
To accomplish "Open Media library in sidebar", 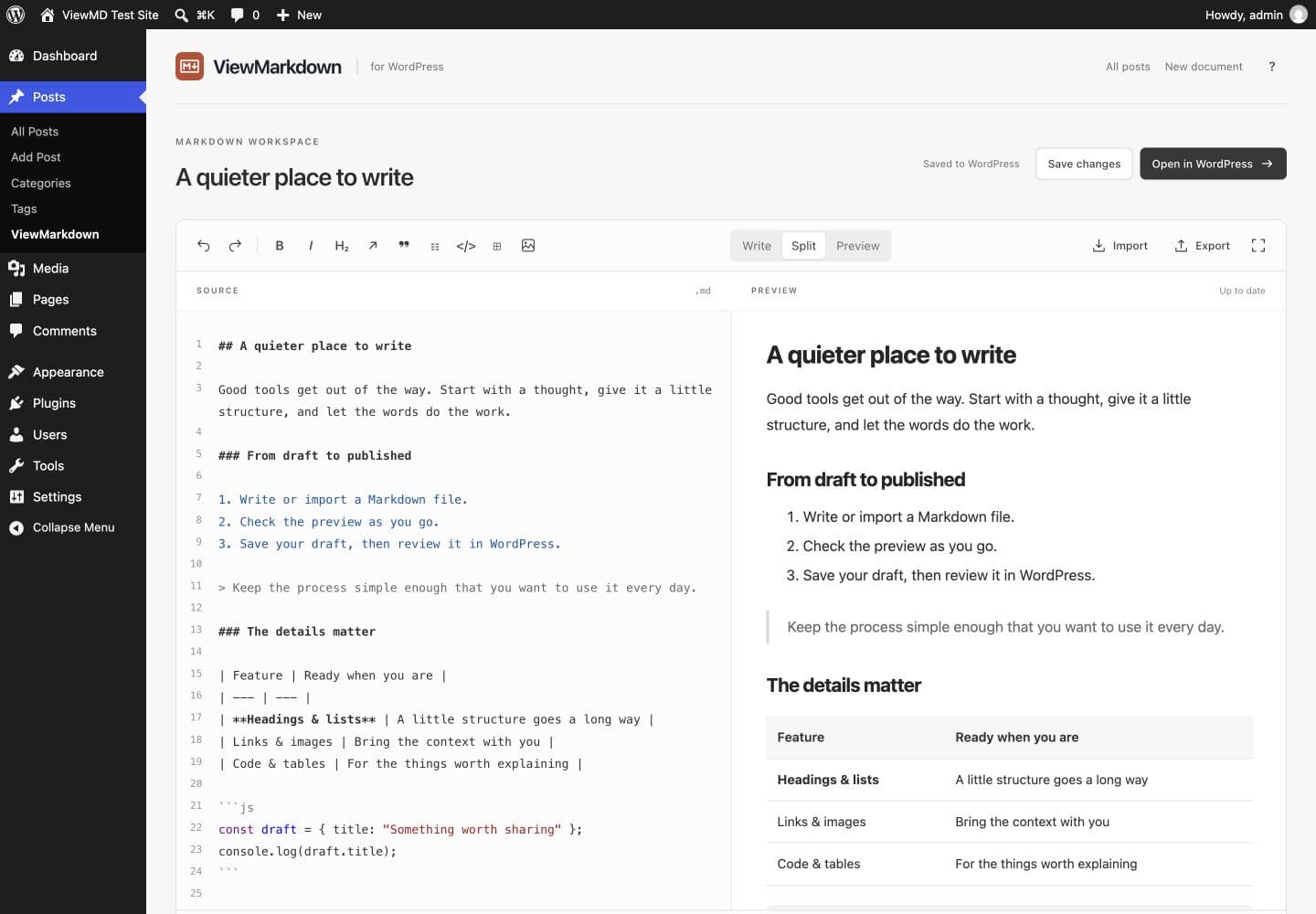I will pos(73,268).
